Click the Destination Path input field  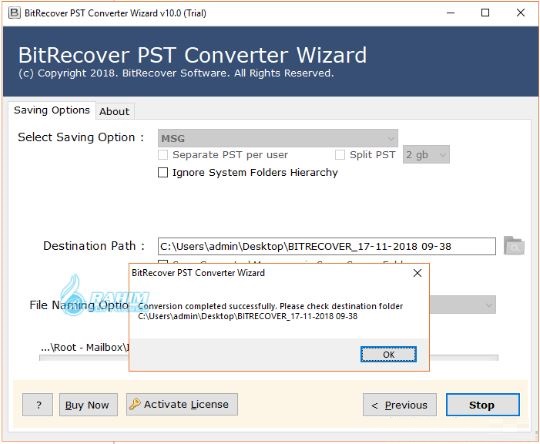[x=326, y=246]
